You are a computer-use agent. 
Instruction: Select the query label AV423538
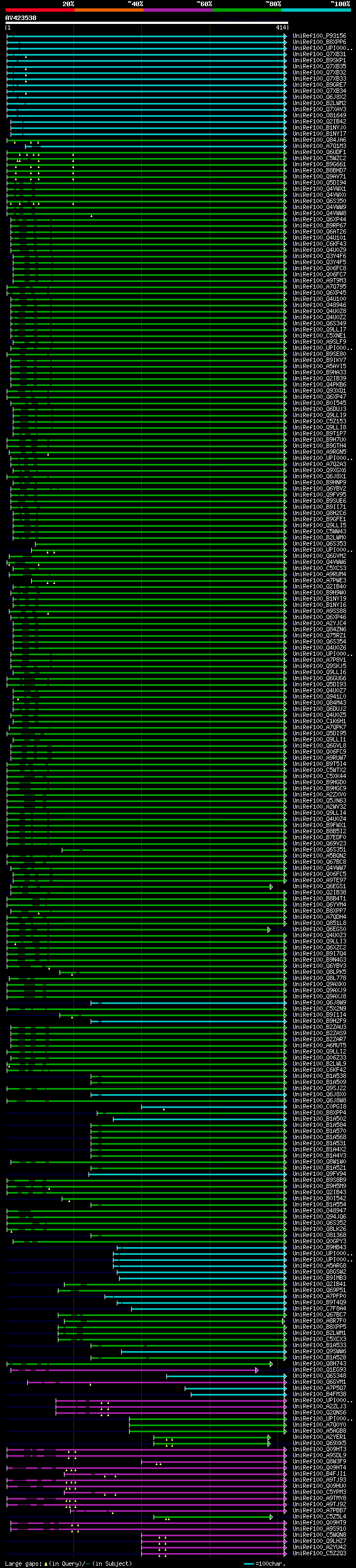pos(21,18)
